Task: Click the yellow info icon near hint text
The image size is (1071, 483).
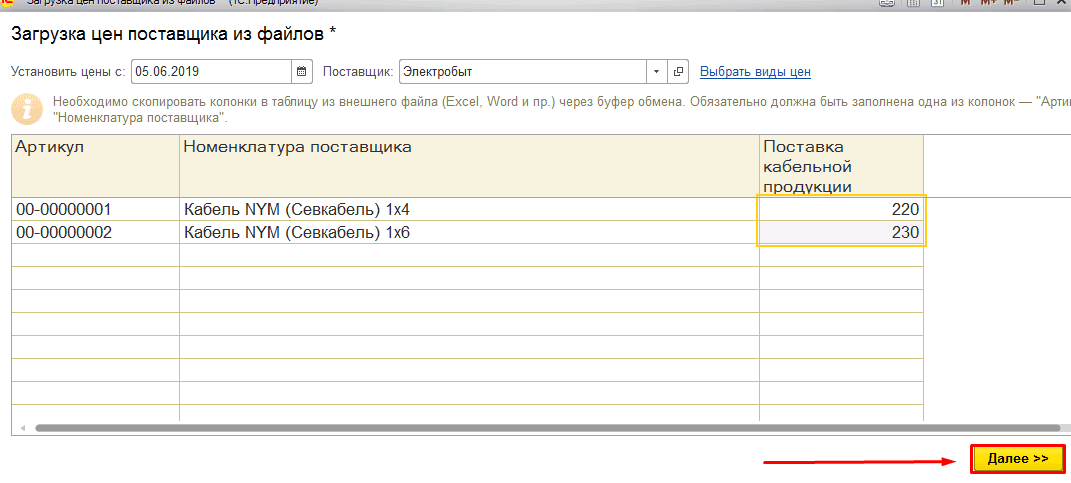Action: coord(27,109)
